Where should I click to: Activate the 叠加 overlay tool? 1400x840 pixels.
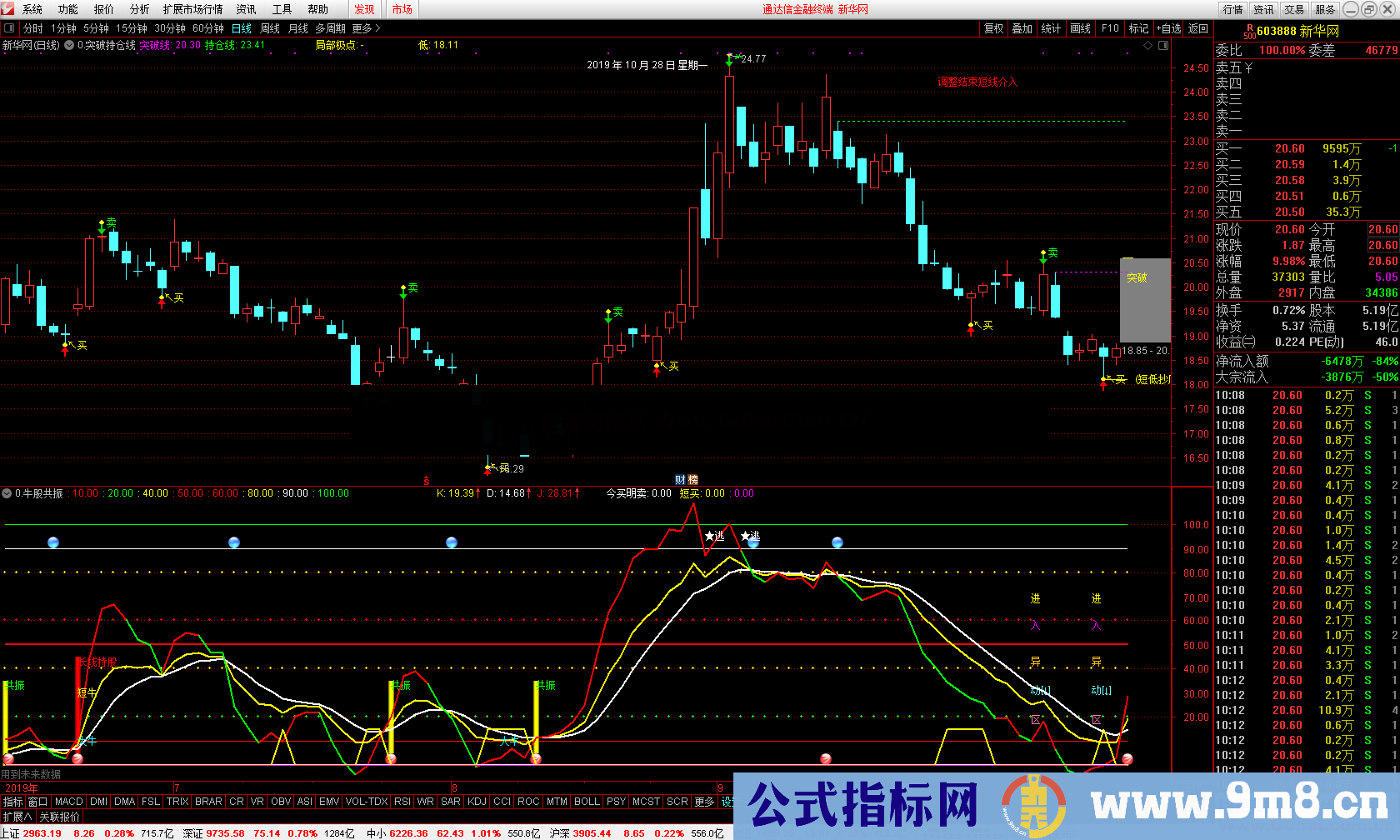[x=1022, y=27]
